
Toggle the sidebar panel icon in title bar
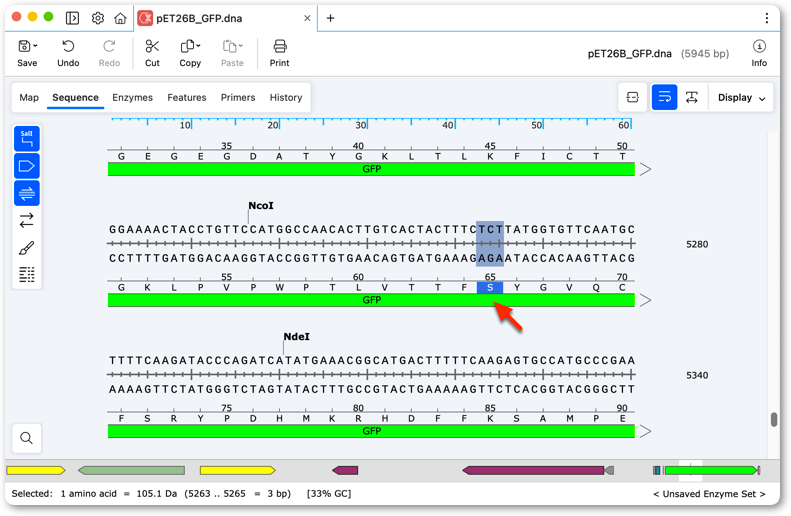[x=73, y=18]
